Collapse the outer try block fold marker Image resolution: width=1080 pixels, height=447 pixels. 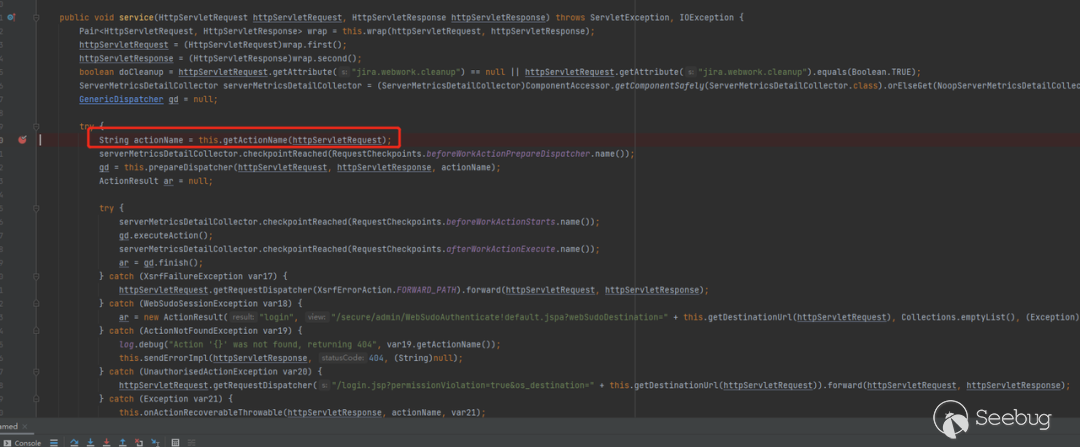pos(36,127)
